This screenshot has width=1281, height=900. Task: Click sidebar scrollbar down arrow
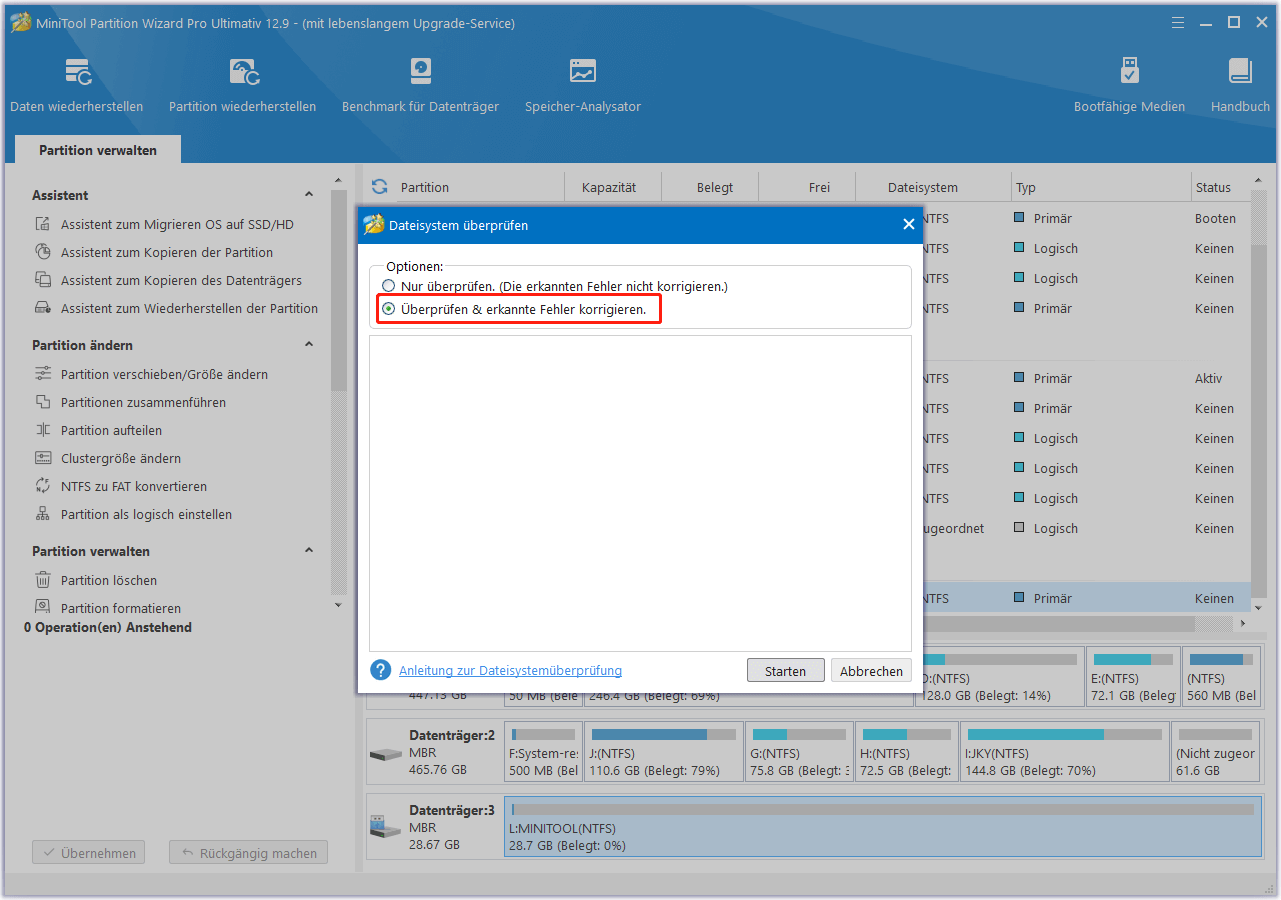click(338, 605)
